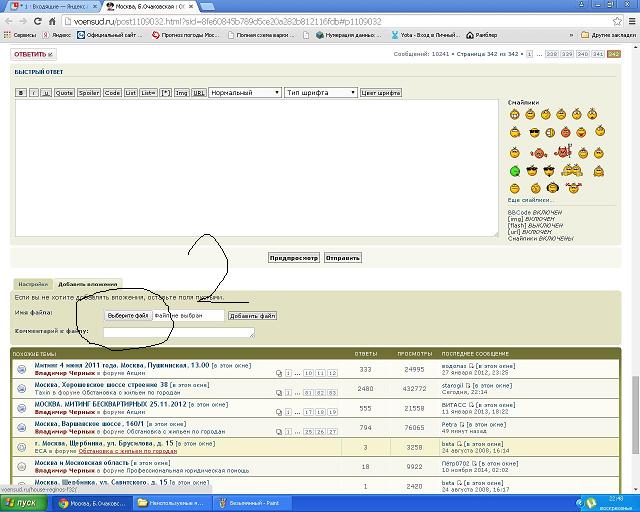Switch to the 'Настройки' tab
Image resolution: width=640 pixels, height=512 pixels.
point(33,284)
